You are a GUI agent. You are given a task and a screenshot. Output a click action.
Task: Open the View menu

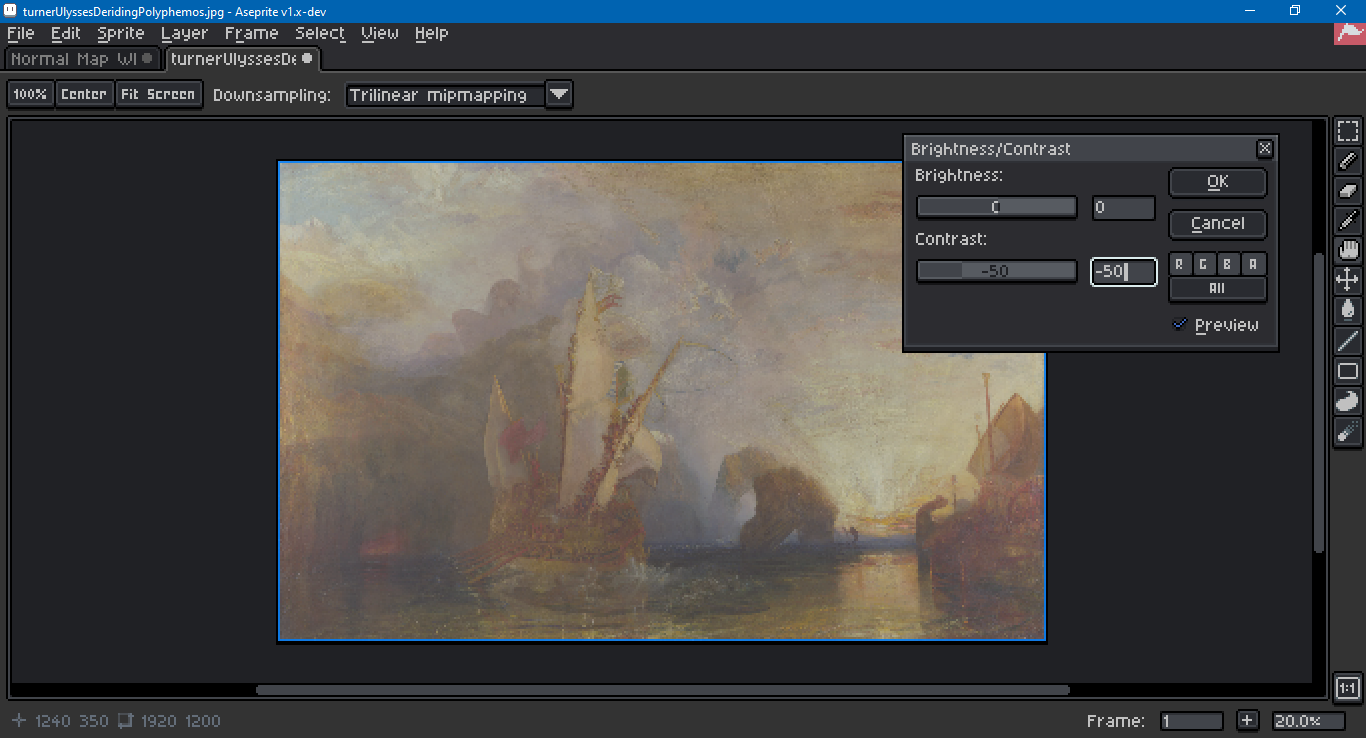coord(380,33)
